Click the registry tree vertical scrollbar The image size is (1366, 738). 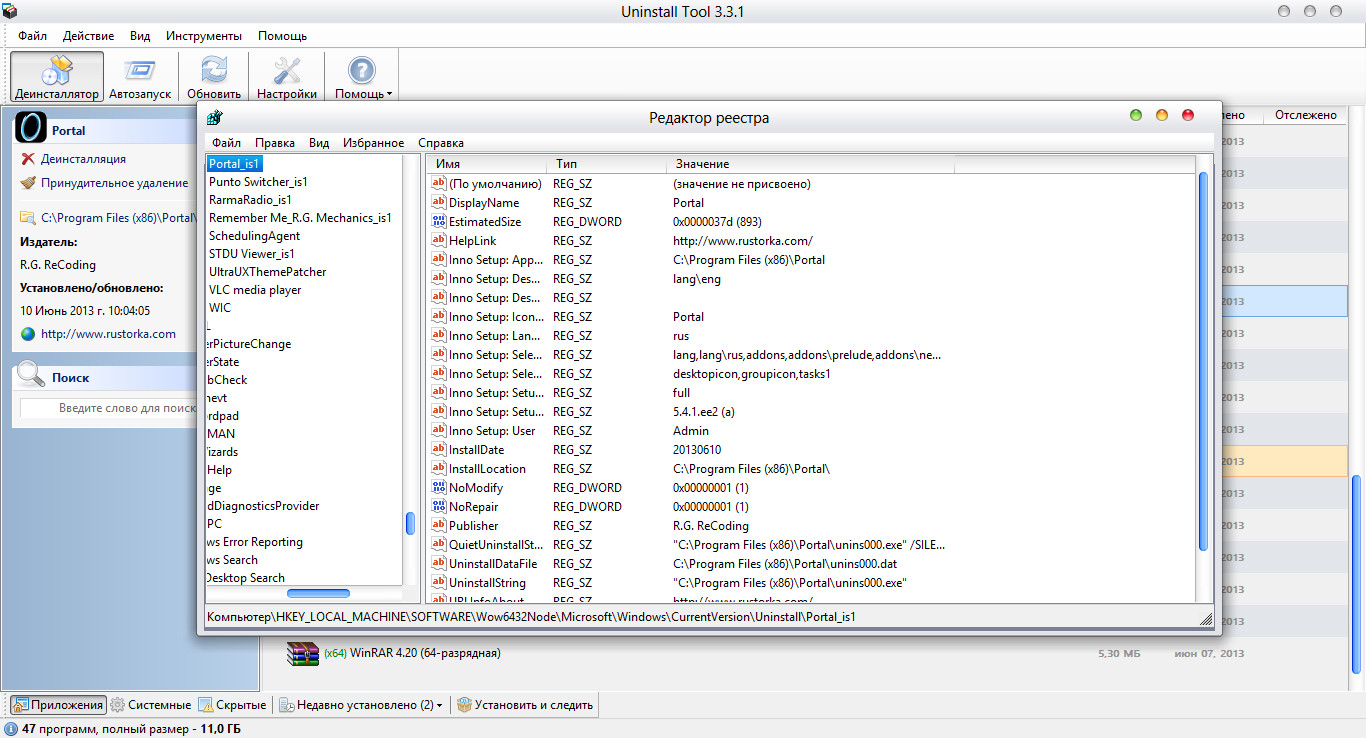pos(410,524)
